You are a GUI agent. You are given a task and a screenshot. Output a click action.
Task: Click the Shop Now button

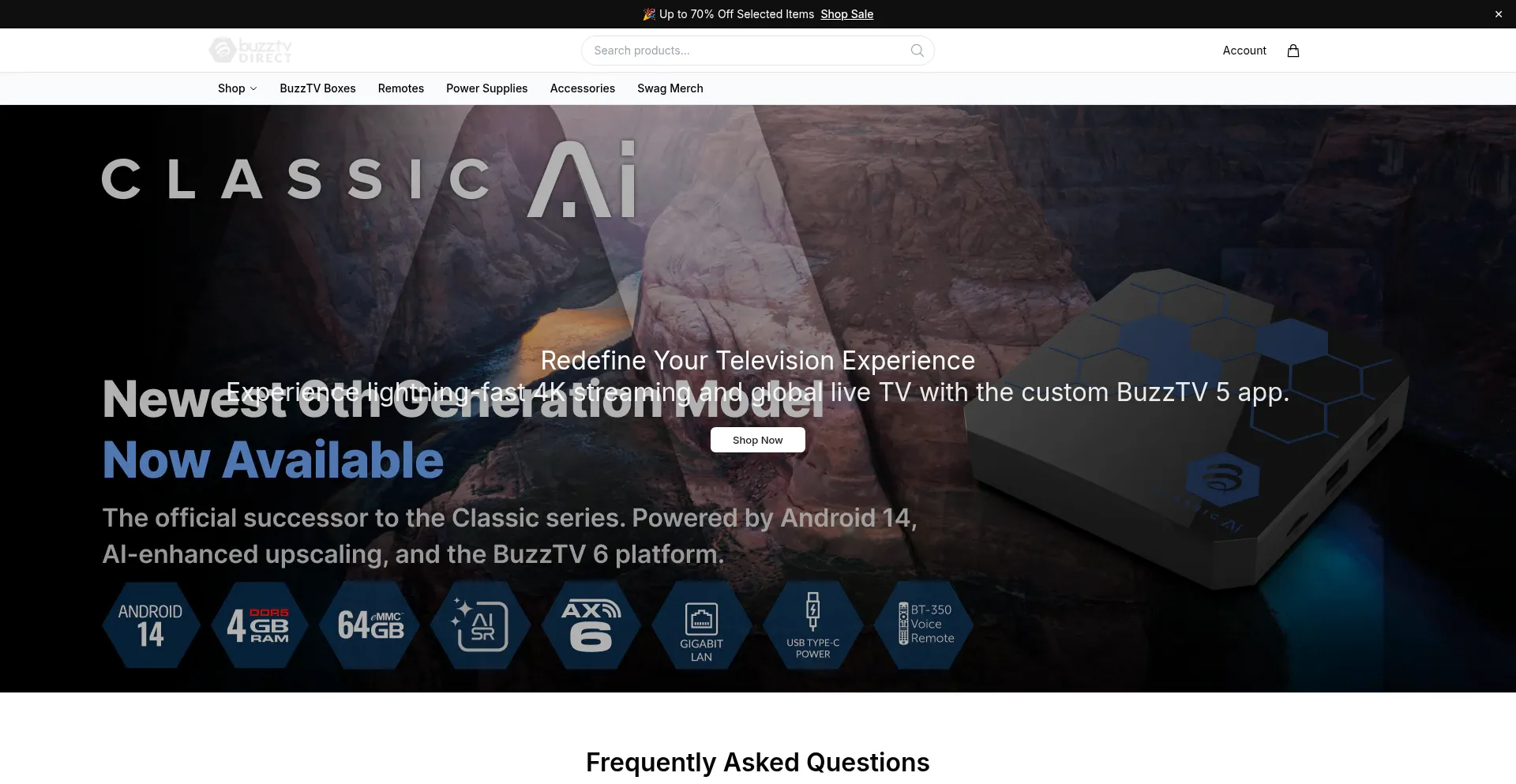pos(758,440)
